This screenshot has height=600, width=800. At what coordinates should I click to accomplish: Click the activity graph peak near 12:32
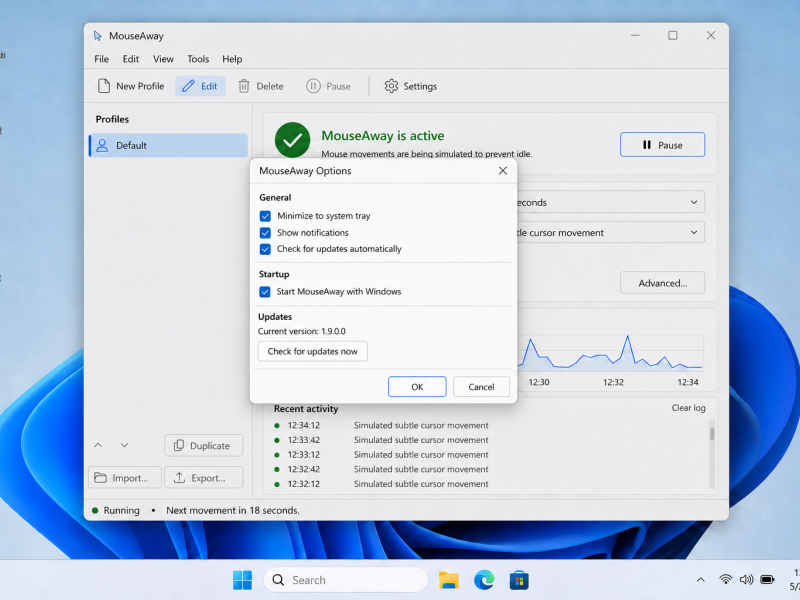pos(627,337)
